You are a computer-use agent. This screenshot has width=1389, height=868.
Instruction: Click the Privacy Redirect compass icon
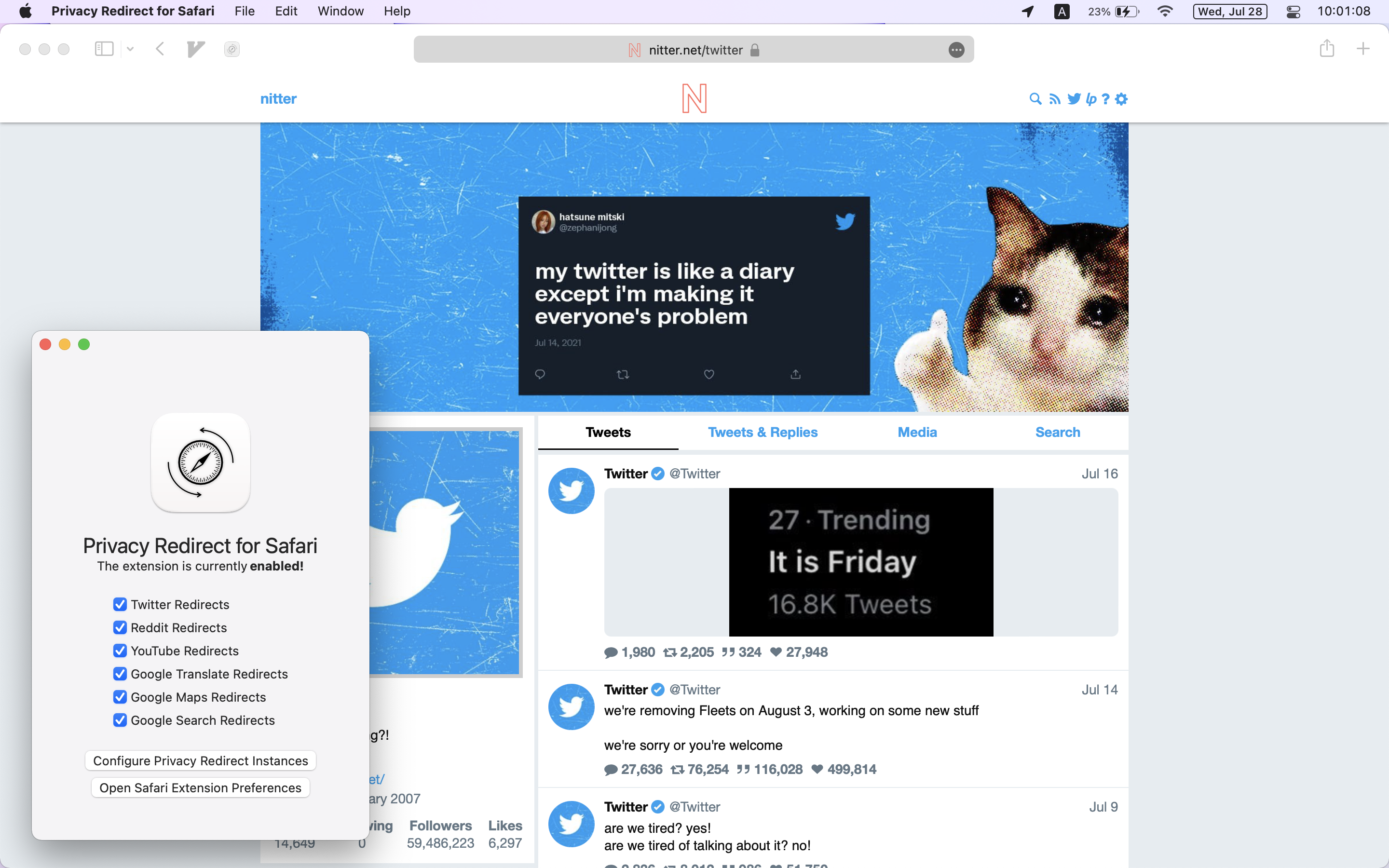(x=200, y=463)
